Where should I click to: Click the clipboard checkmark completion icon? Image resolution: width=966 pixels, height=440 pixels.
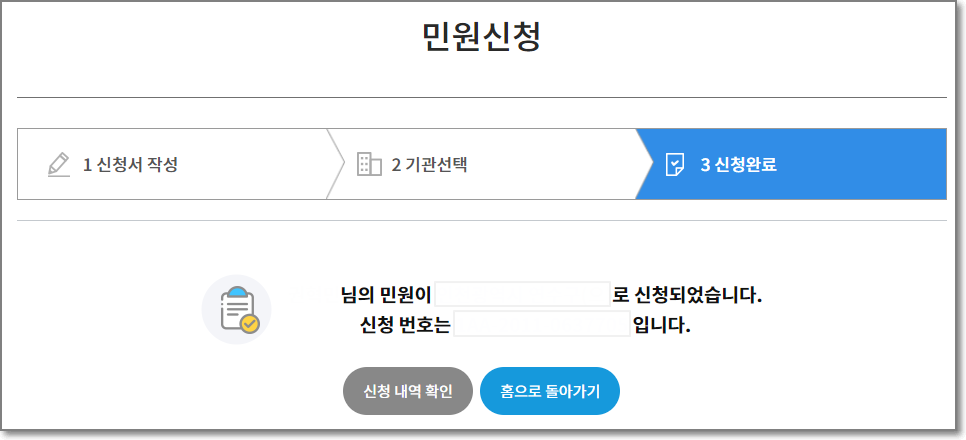[x=237, y=309]
